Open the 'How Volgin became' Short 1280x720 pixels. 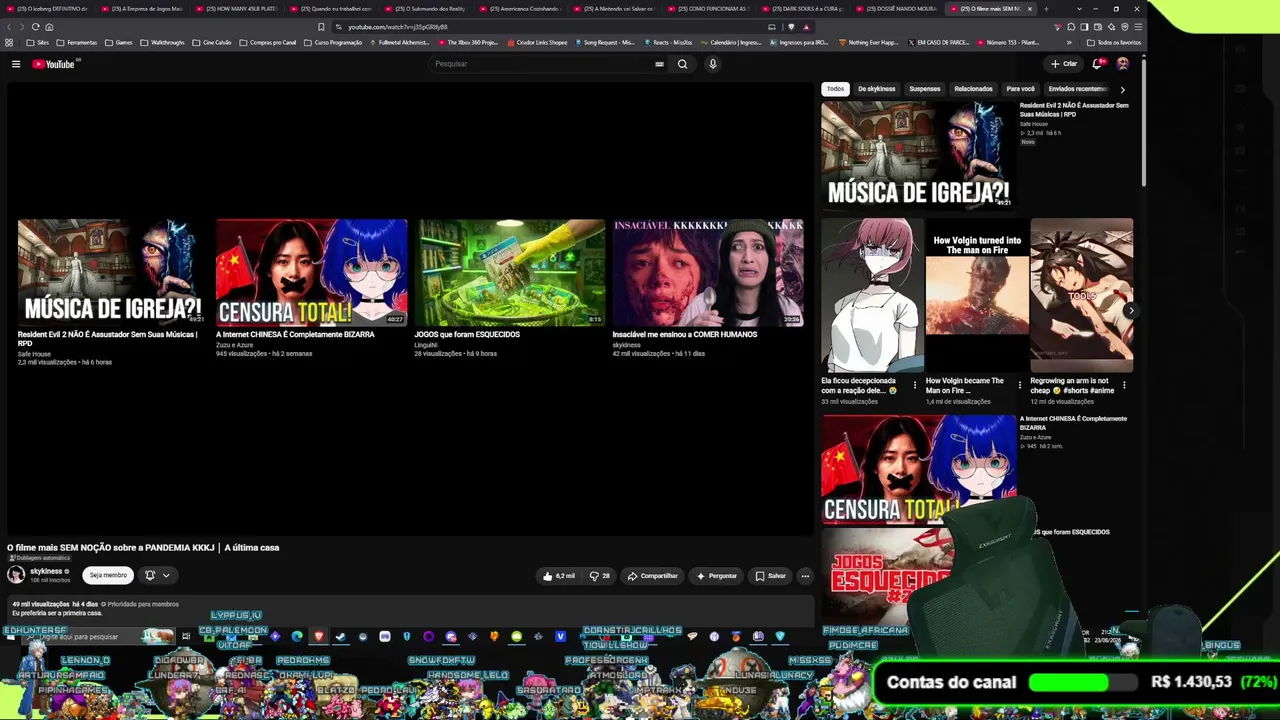click(977, 295)
